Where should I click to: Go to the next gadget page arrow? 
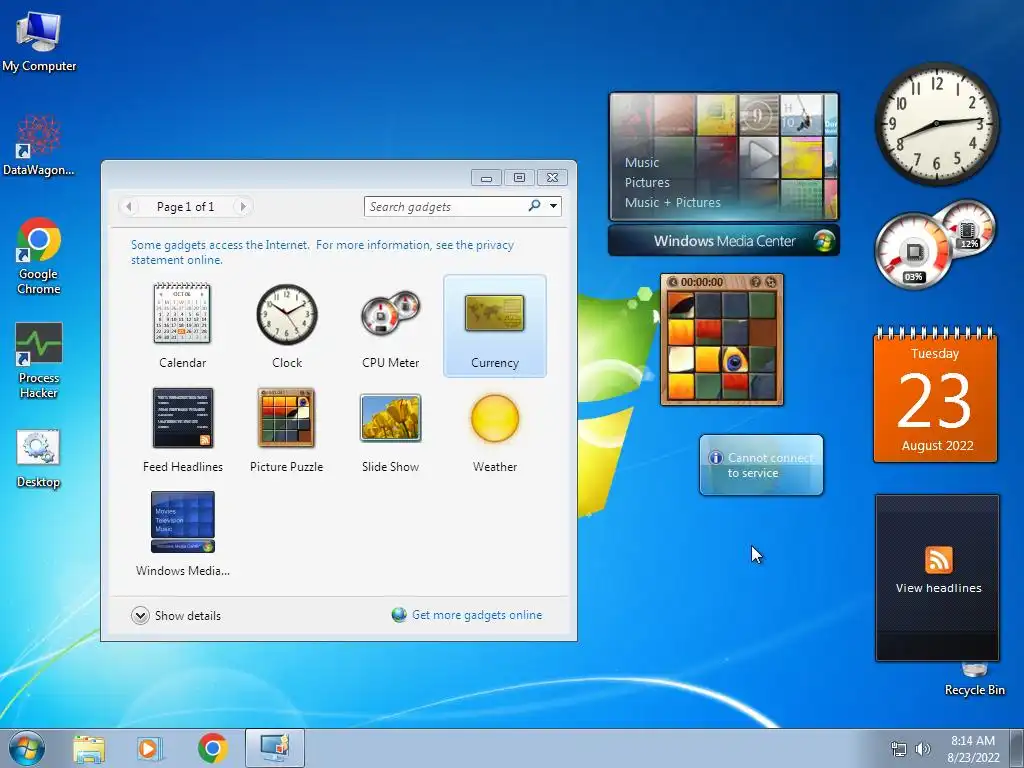click(243, 206)
